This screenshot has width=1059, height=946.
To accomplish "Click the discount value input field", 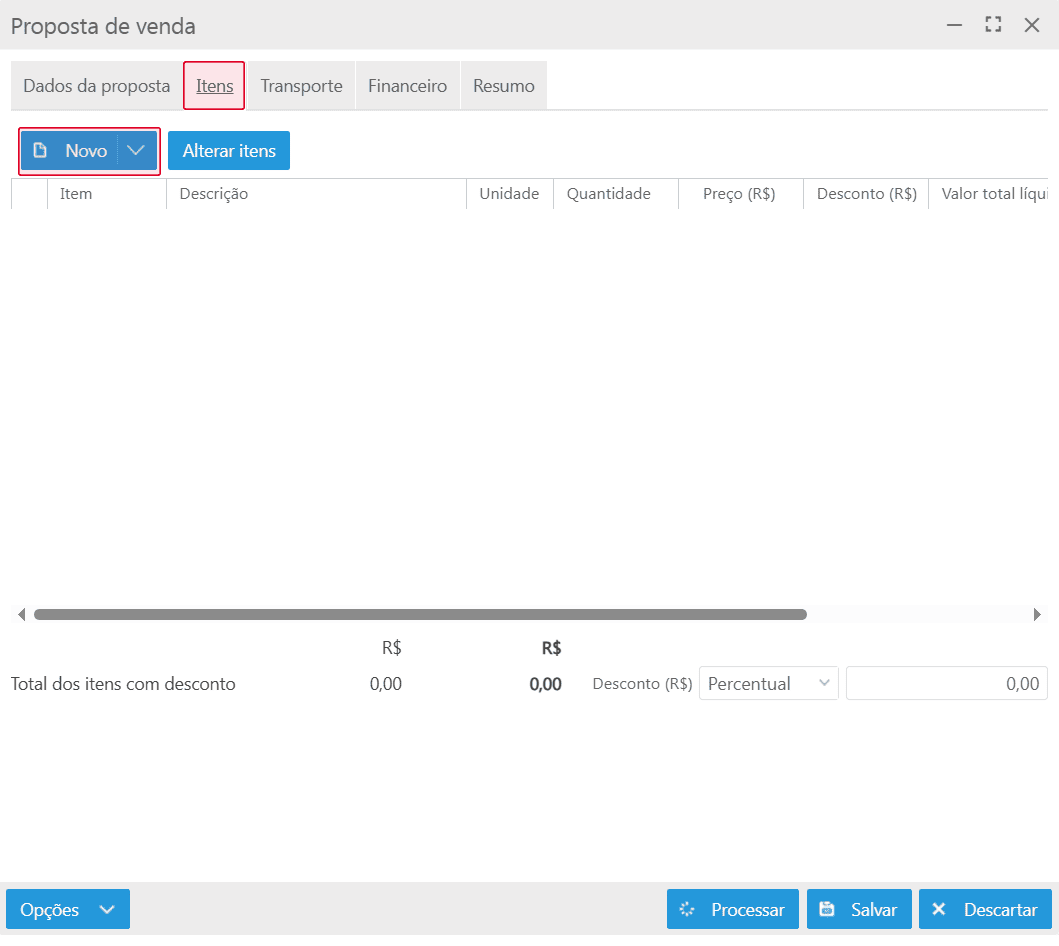I will click(946, 684).
